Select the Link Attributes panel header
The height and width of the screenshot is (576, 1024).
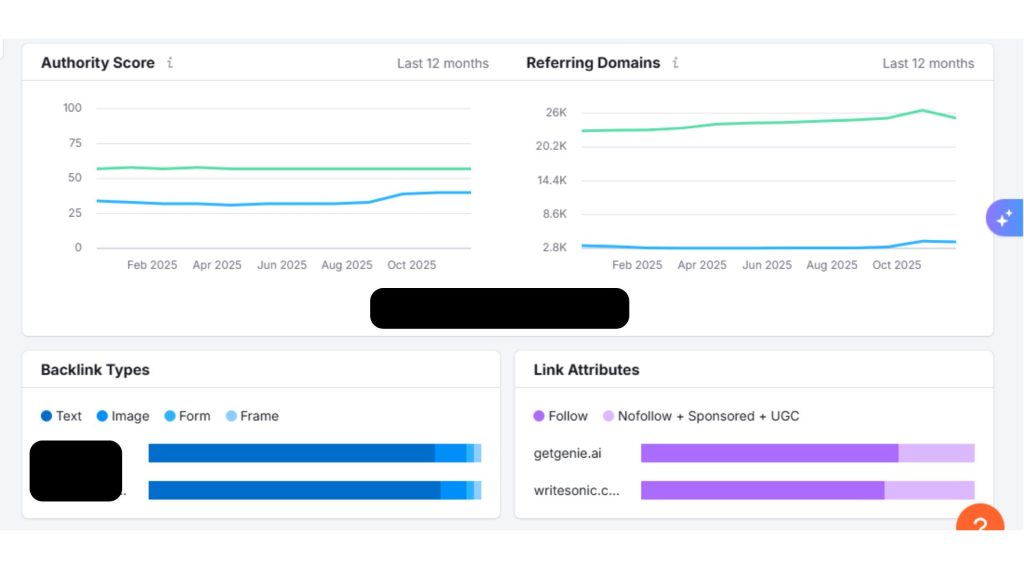(585, 370)
